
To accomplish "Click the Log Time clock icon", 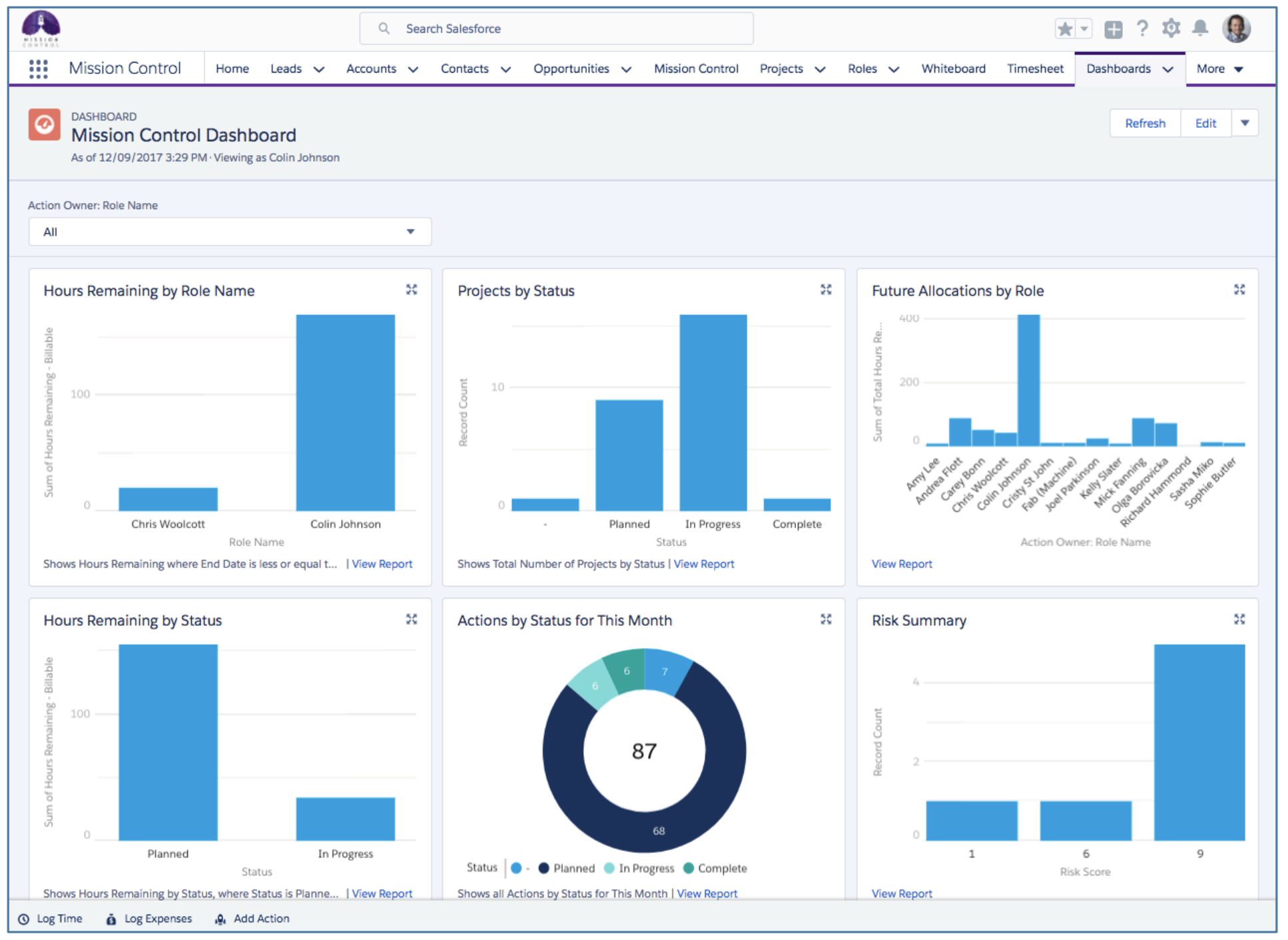I will pyautogui.click(x=24, y=919).
